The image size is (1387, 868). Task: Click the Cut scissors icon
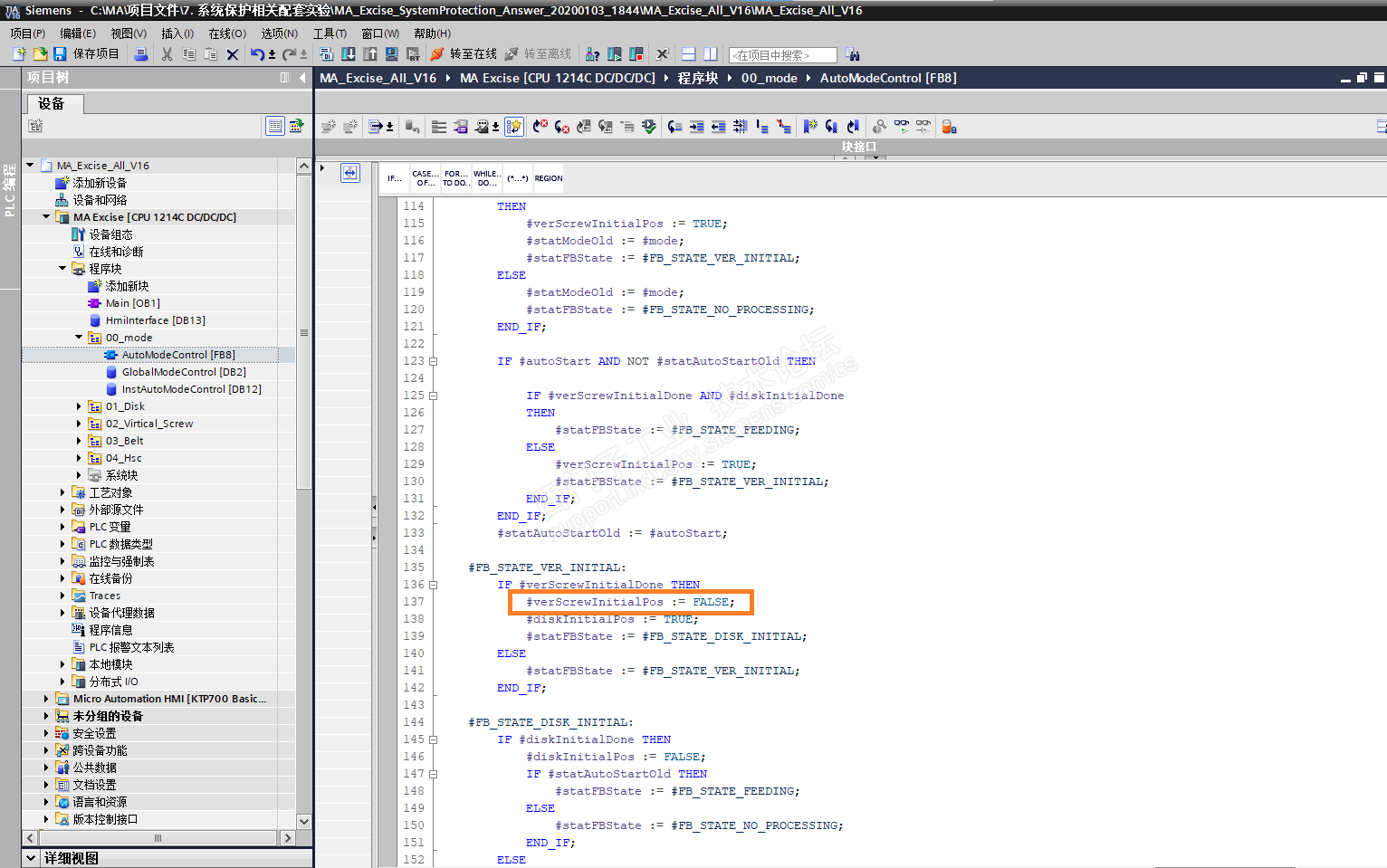pos(167,54)
